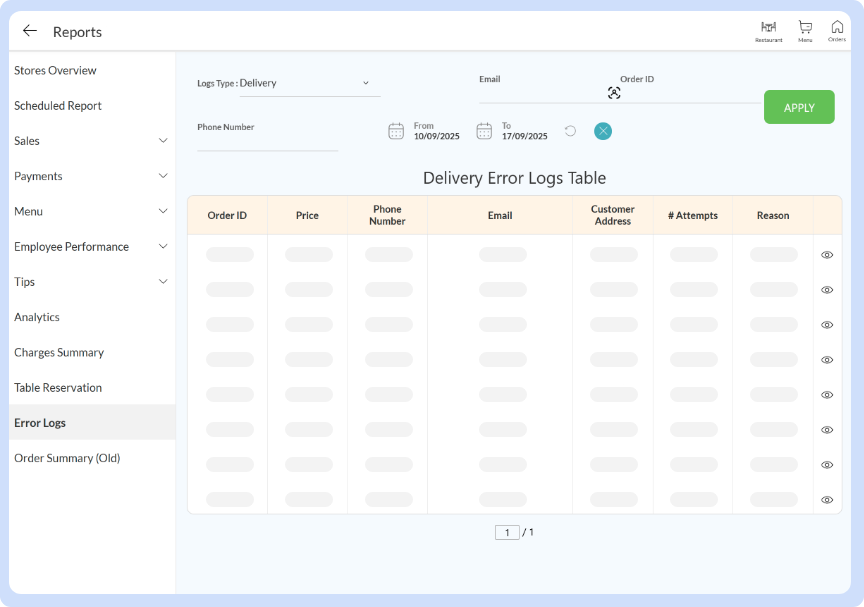This screenshot has height=607, width=864.
Task: Open the Menu cart icon
Action: point(804,28)
